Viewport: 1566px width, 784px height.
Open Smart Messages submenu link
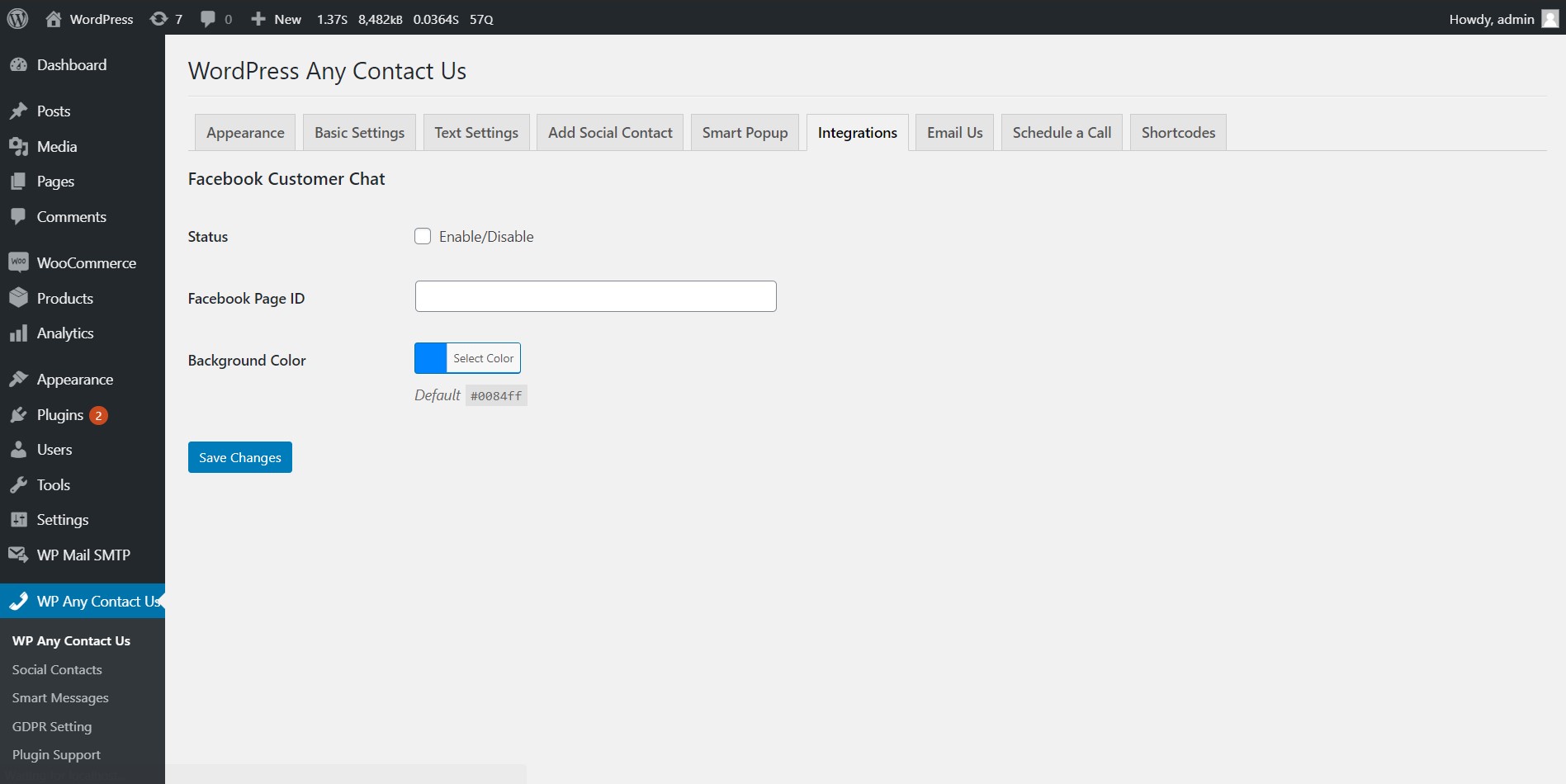tap(60, 698)
